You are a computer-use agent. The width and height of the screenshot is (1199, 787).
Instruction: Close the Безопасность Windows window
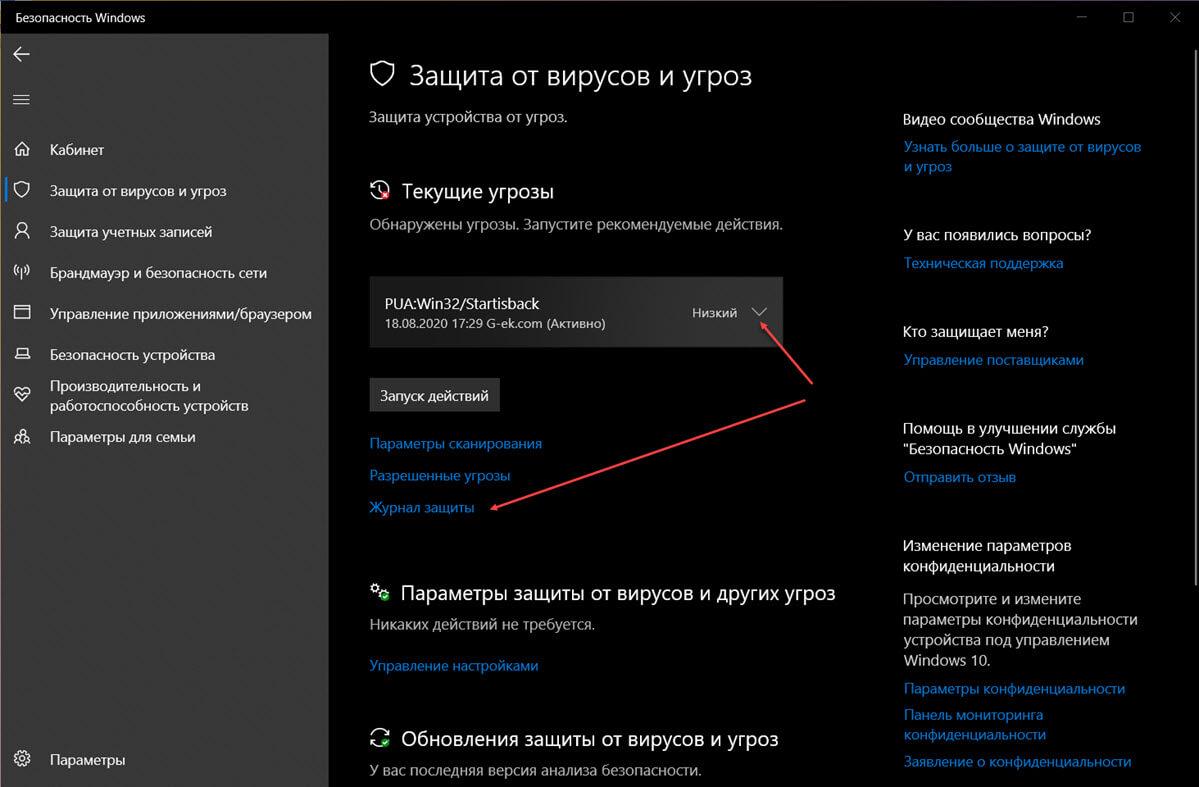pos(1175,17)
